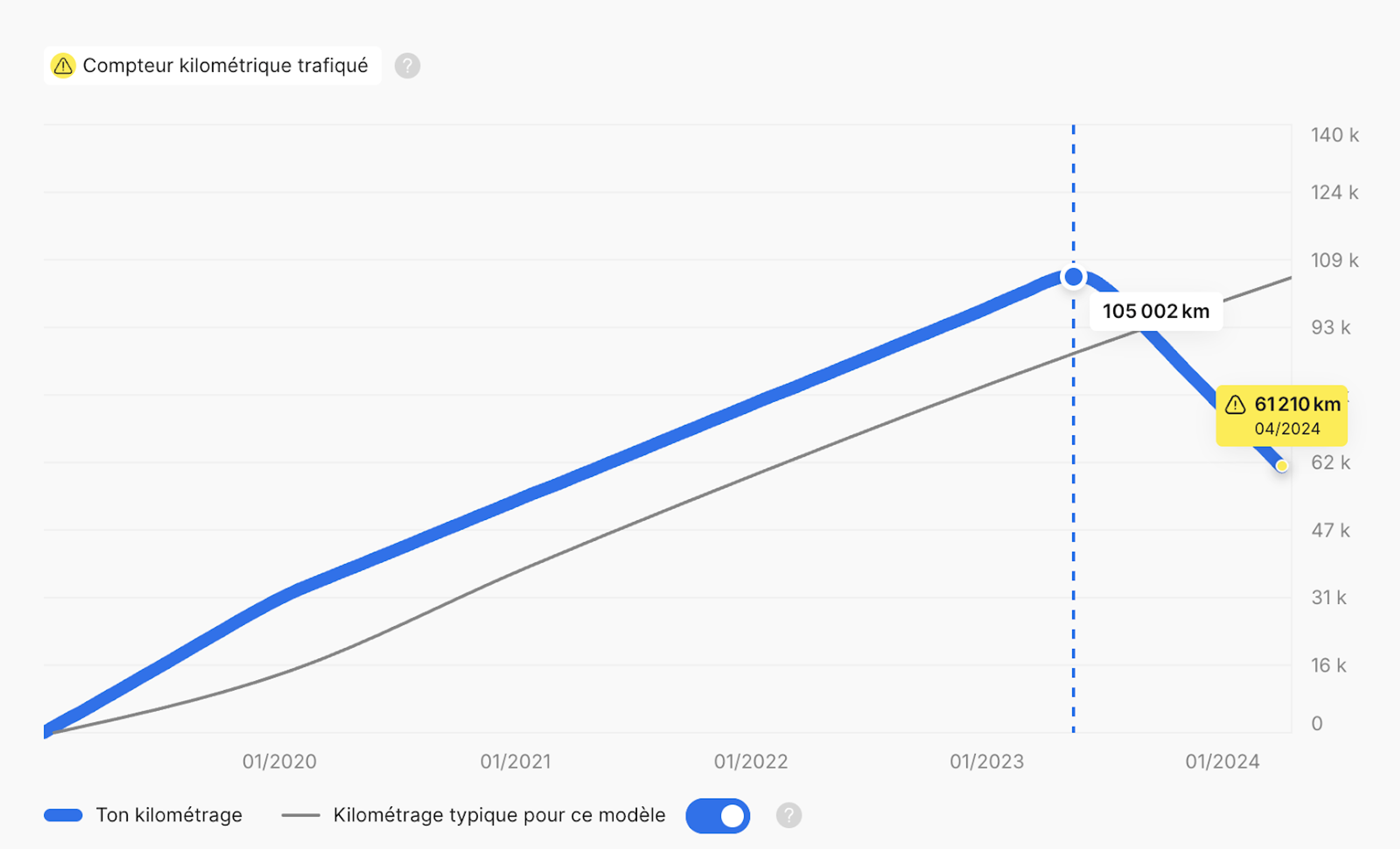The image size is (1400, 849).
Task: Open the help icon next to Compteur kilométrique trafiqué
Action: tap(407, 66)
